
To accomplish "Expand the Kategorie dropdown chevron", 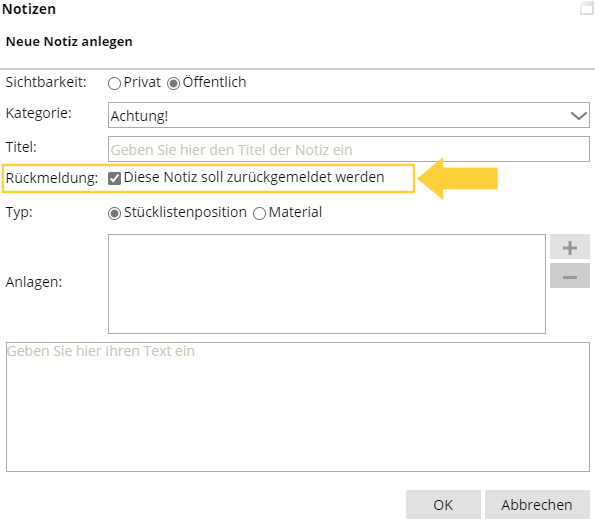I will pyautogui.click(x=578, y=115).
